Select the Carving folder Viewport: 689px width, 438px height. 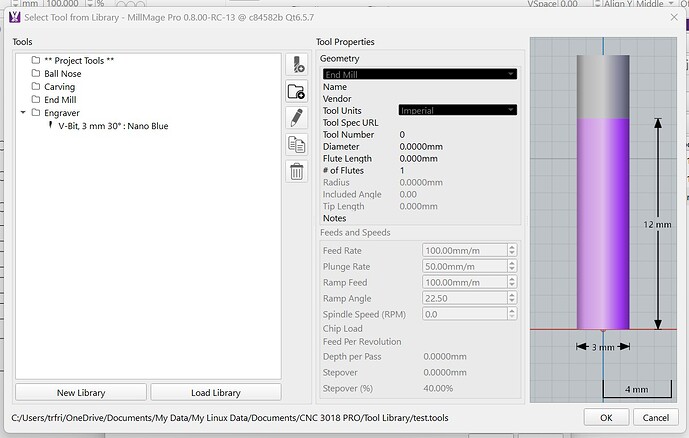point(59,87)
